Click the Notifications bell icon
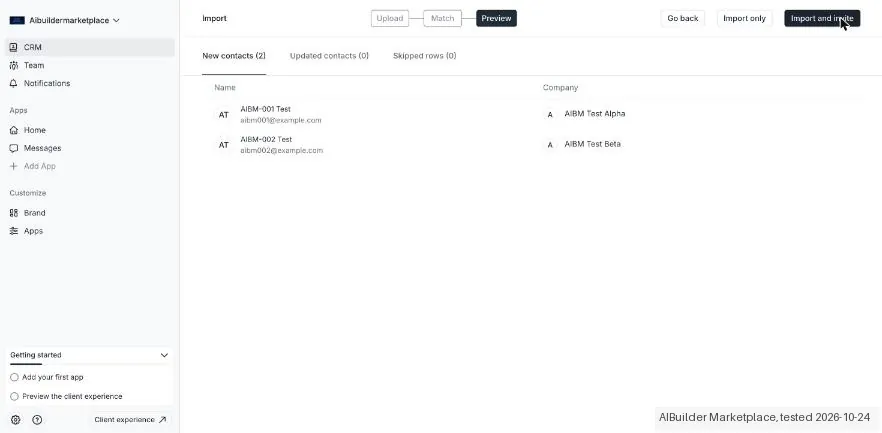This screenshot has height=433, width=882. [14, 83]
